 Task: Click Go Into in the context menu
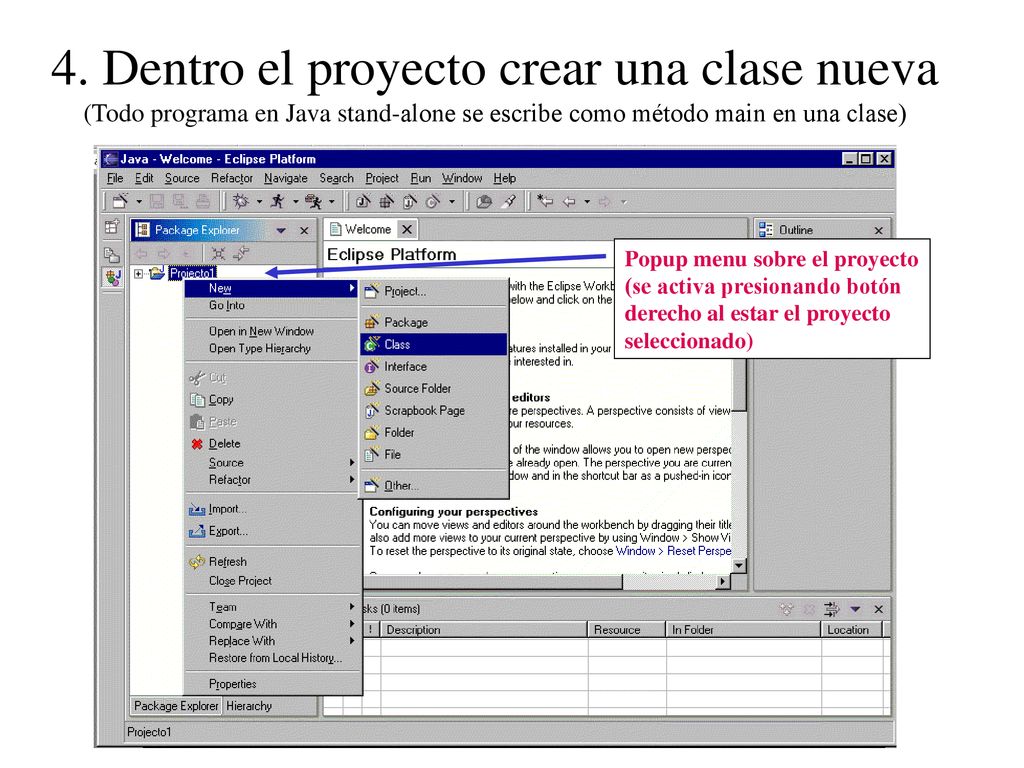[272, 305]
